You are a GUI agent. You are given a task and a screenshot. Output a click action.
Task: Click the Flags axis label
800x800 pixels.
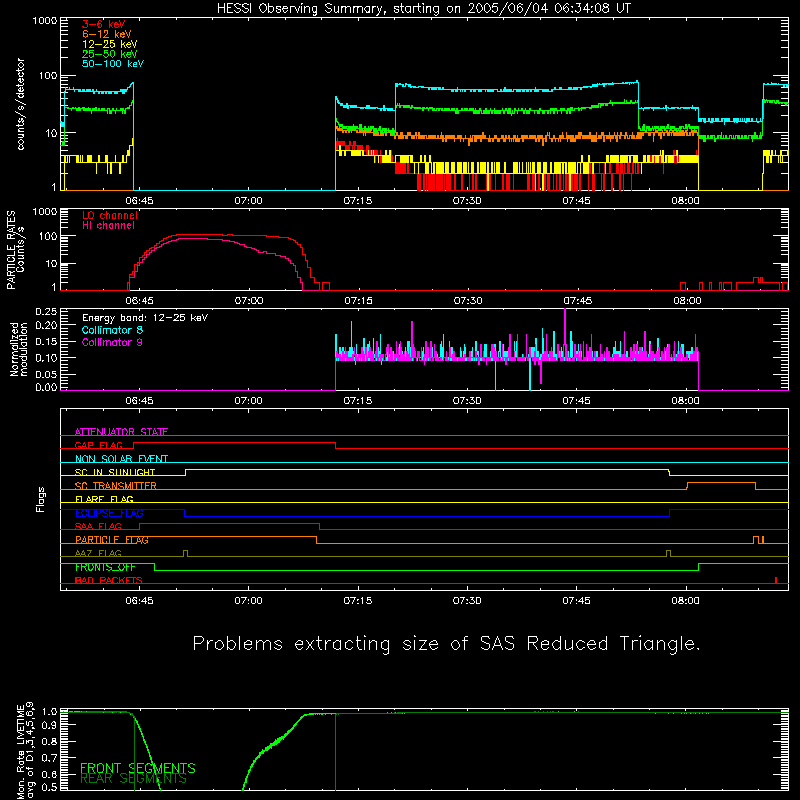coord(41,500)
